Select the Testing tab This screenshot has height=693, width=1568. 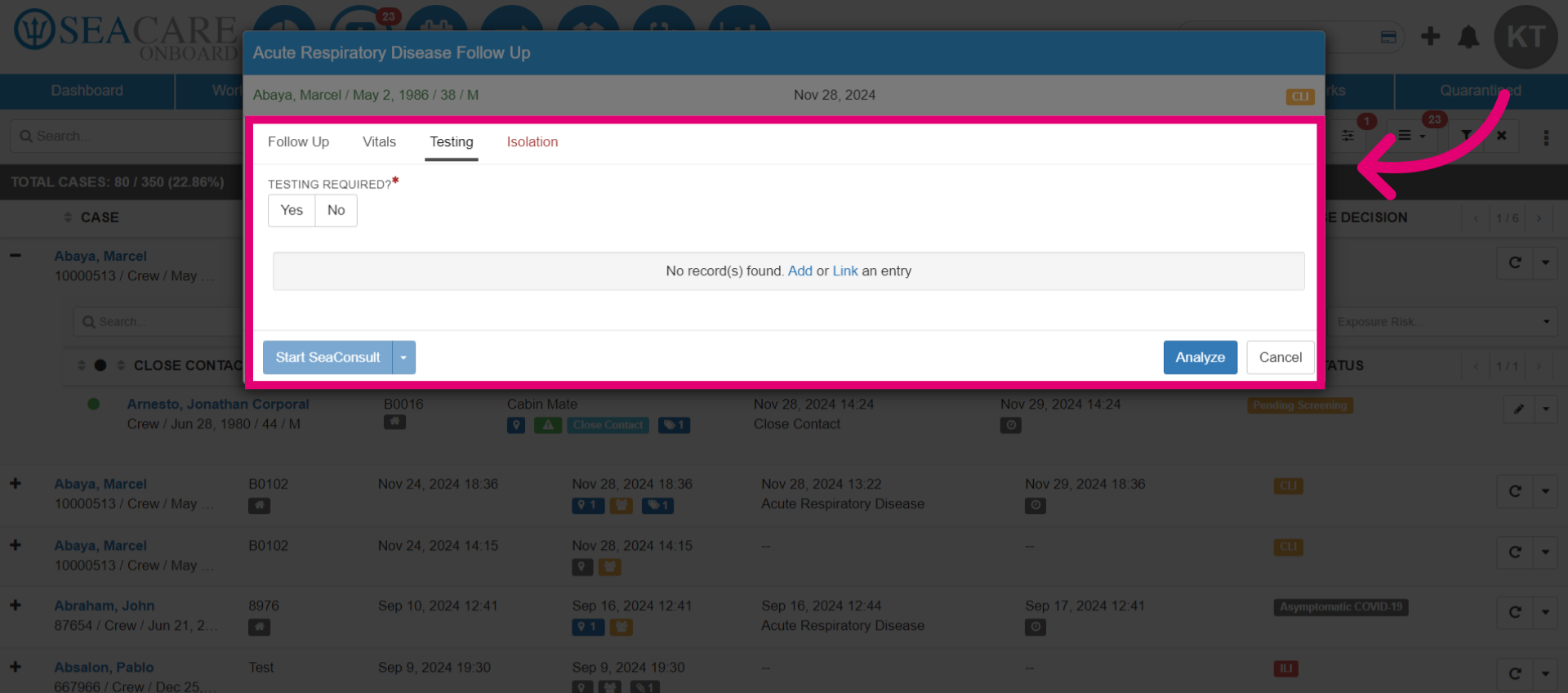coord(452,141)
